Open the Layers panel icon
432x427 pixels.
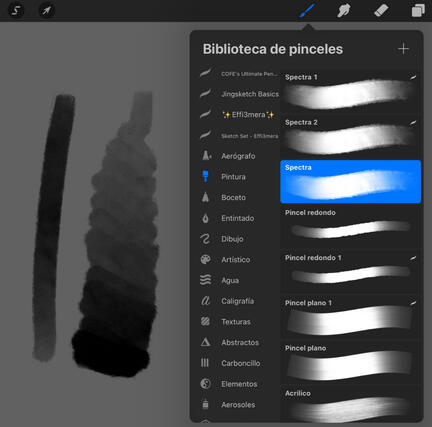pyautogui.click(x=418, y=10)
